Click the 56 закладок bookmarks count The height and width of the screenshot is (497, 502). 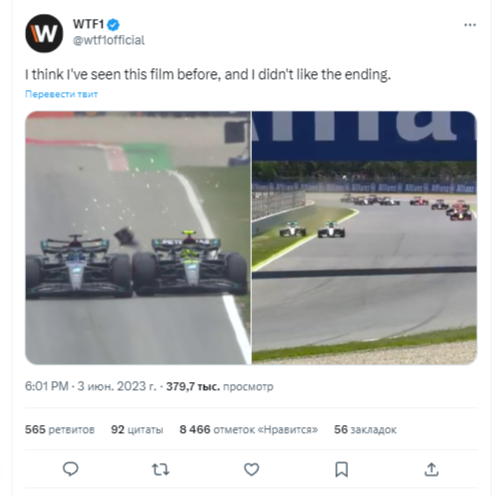[x=365, y=429]
